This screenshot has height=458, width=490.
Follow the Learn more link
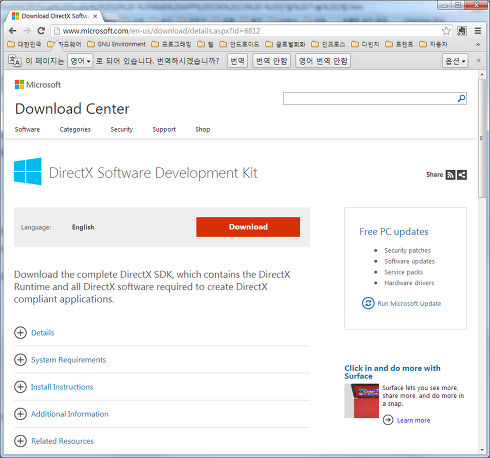413,420
